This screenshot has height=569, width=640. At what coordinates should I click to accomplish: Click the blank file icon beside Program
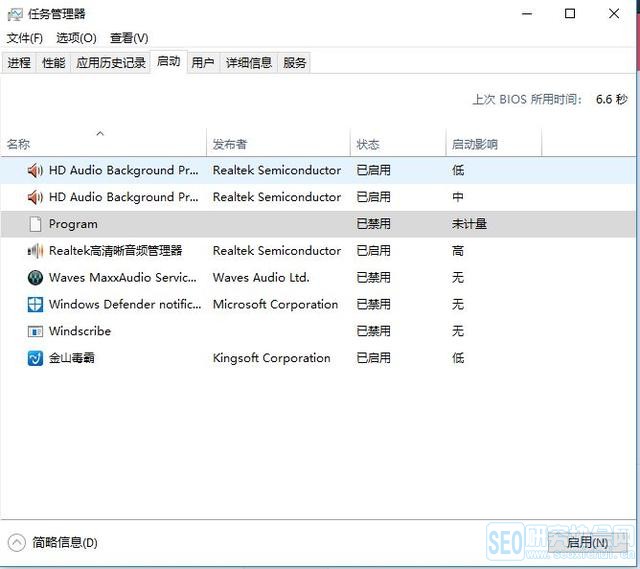[35, 224]
